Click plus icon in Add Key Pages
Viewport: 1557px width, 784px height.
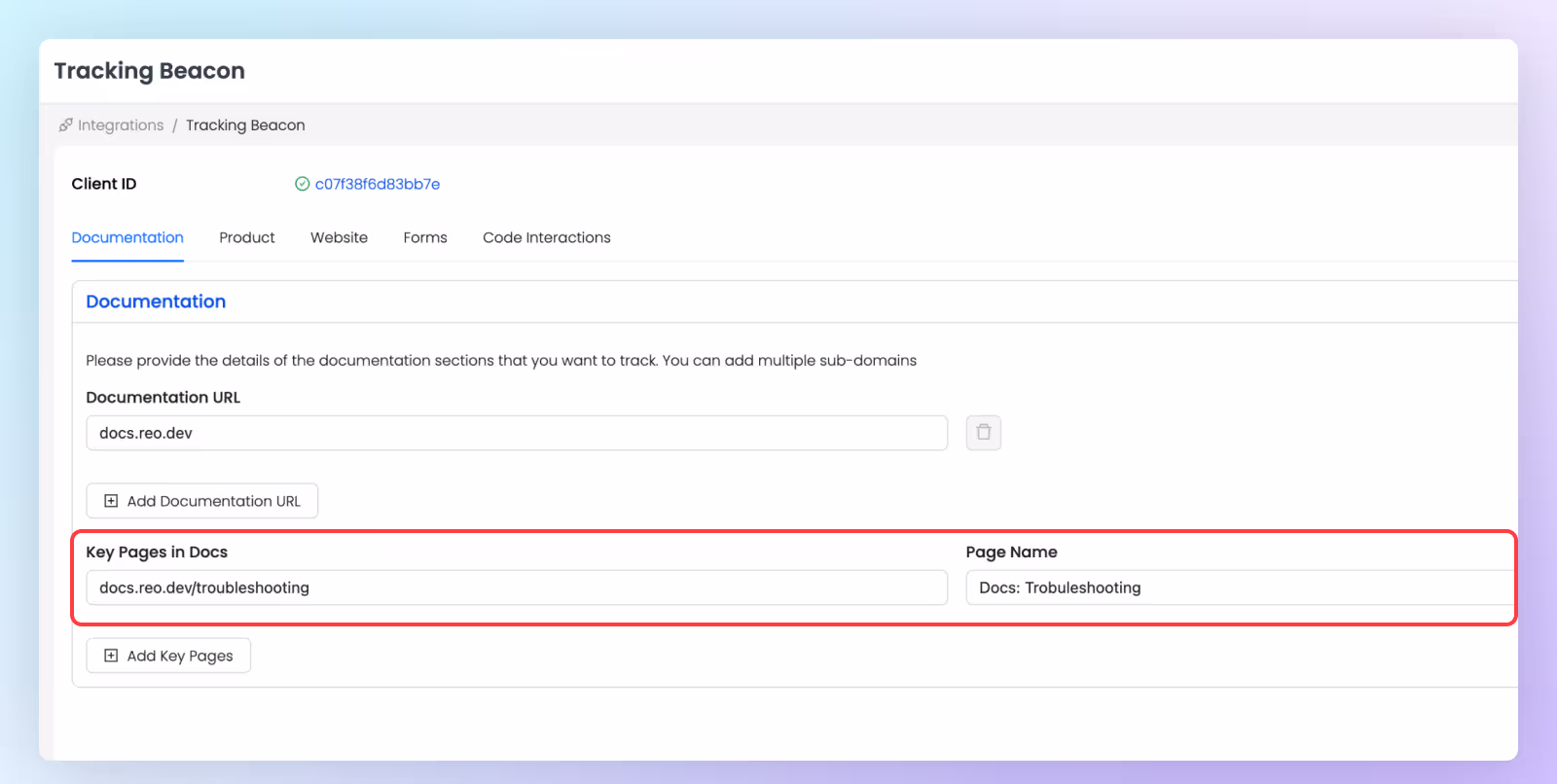(x=111, y=656)
